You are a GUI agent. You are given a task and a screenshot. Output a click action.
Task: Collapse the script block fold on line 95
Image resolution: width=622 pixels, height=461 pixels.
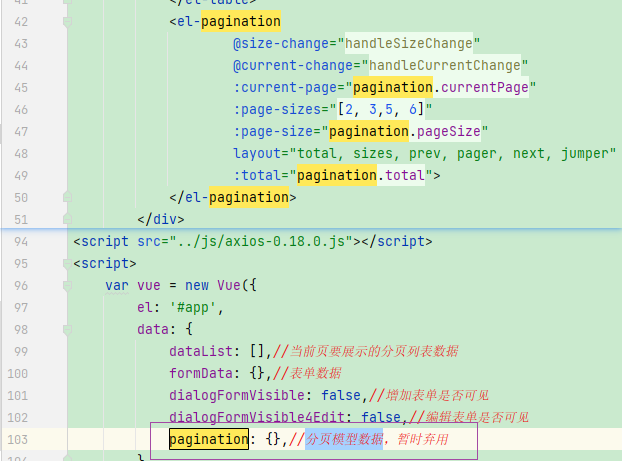pos(67,263)
